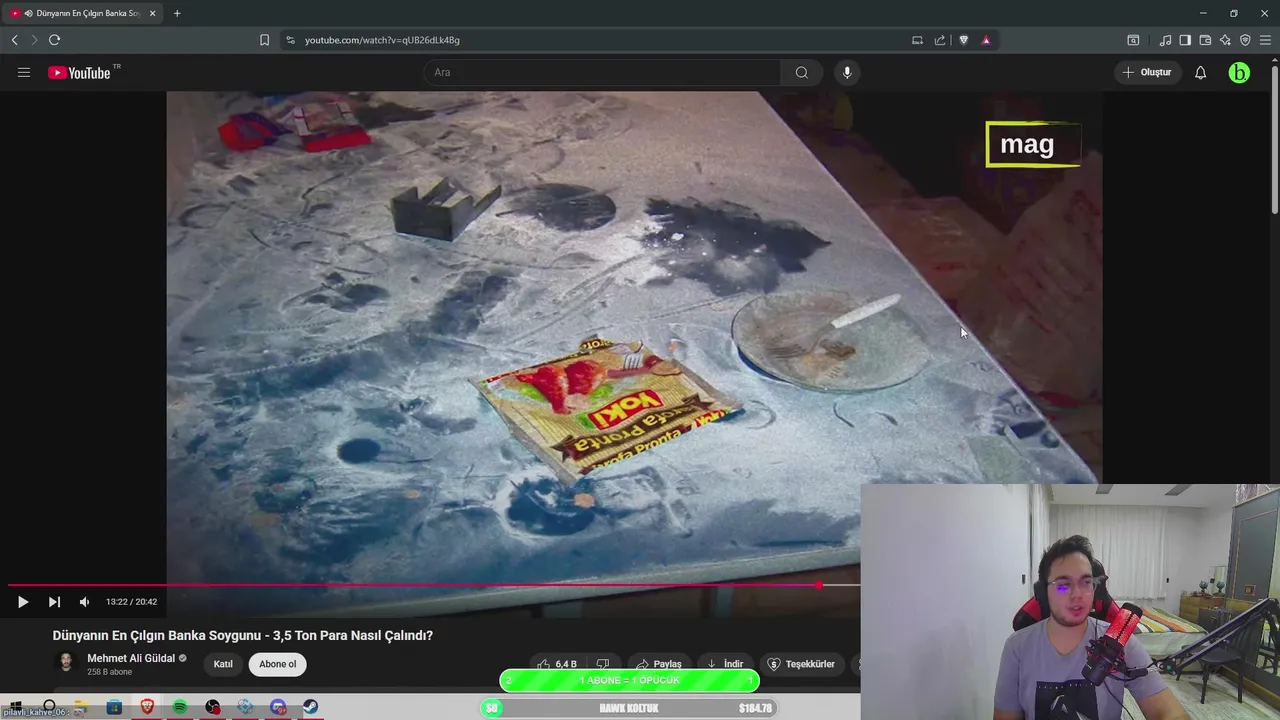
Task: Open a new browser tab
Action: 177,13
